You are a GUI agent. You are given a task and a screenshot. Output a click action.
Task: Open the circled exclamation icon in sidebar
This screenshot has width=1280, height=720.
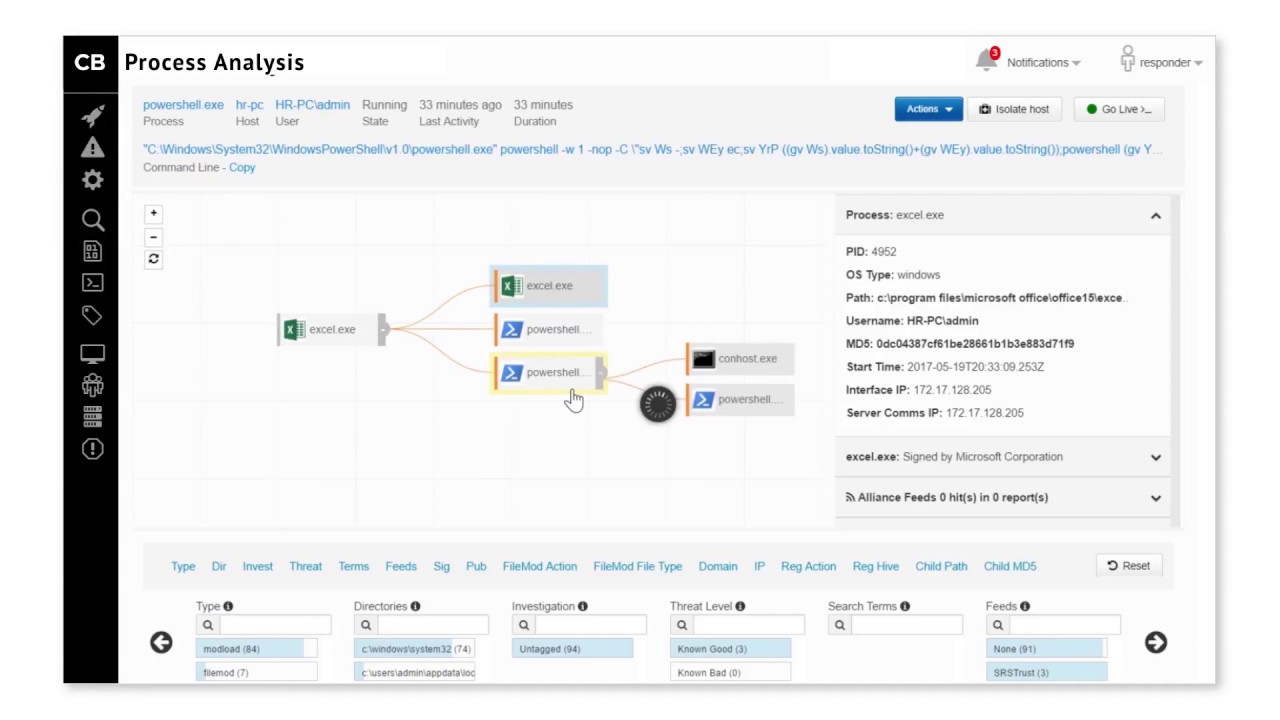point(93,449)
